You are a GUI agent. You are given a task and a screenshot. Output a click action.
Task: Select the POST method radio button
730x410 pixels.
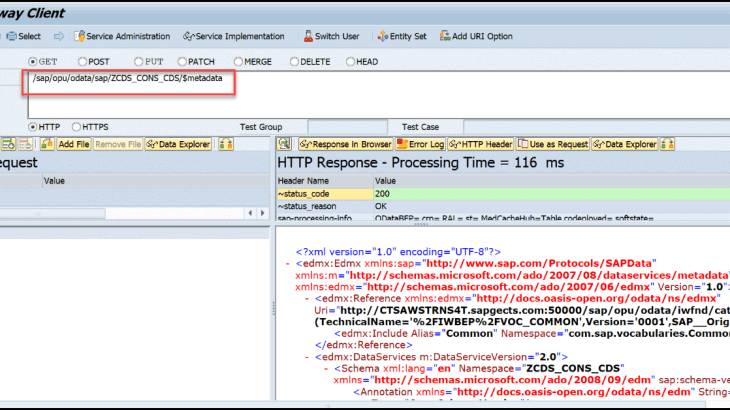pos(82,61)
